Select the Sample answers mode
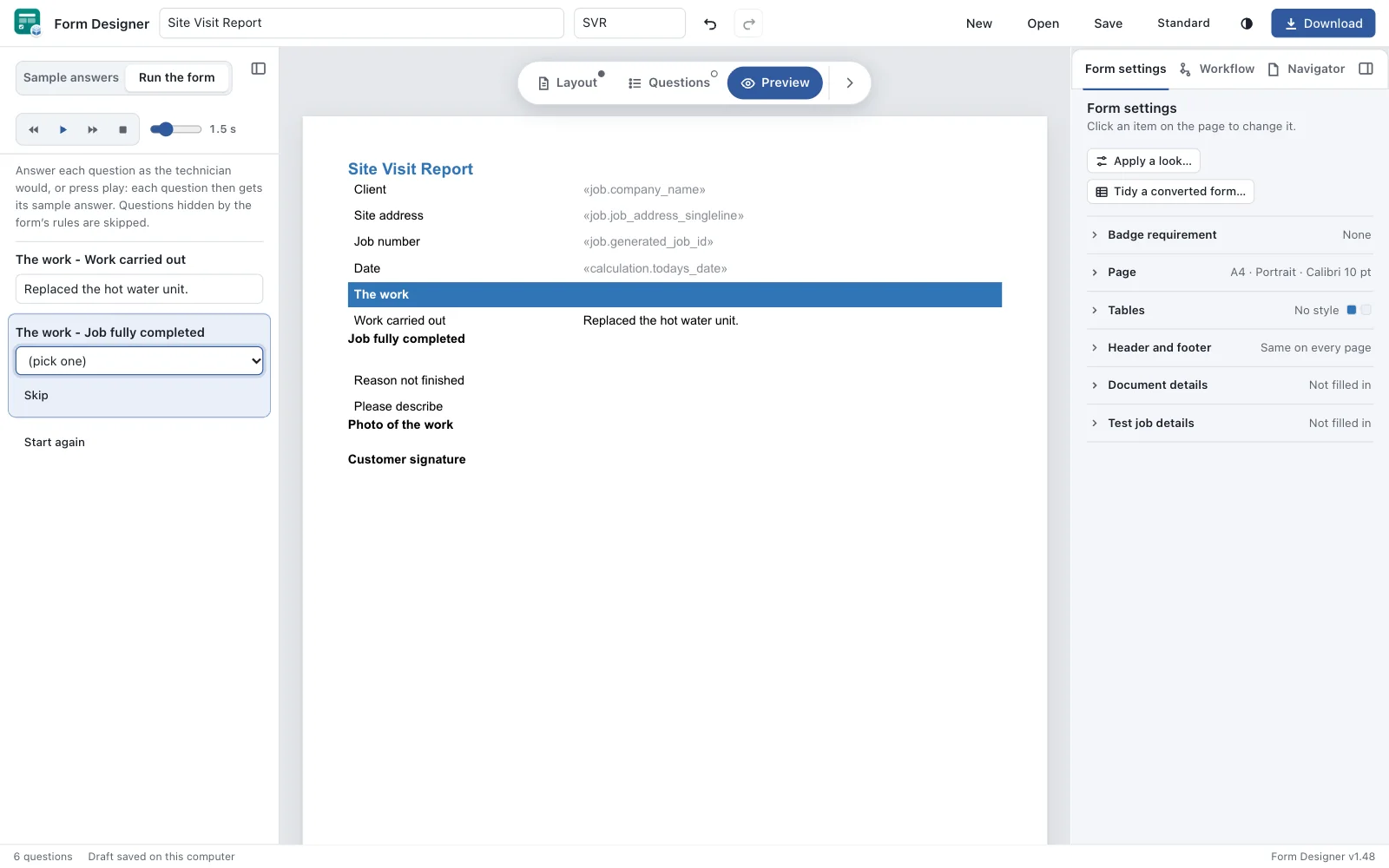The height and width of the screenshot is (868, 1389). pyautogui.click(x=71, y=77)
